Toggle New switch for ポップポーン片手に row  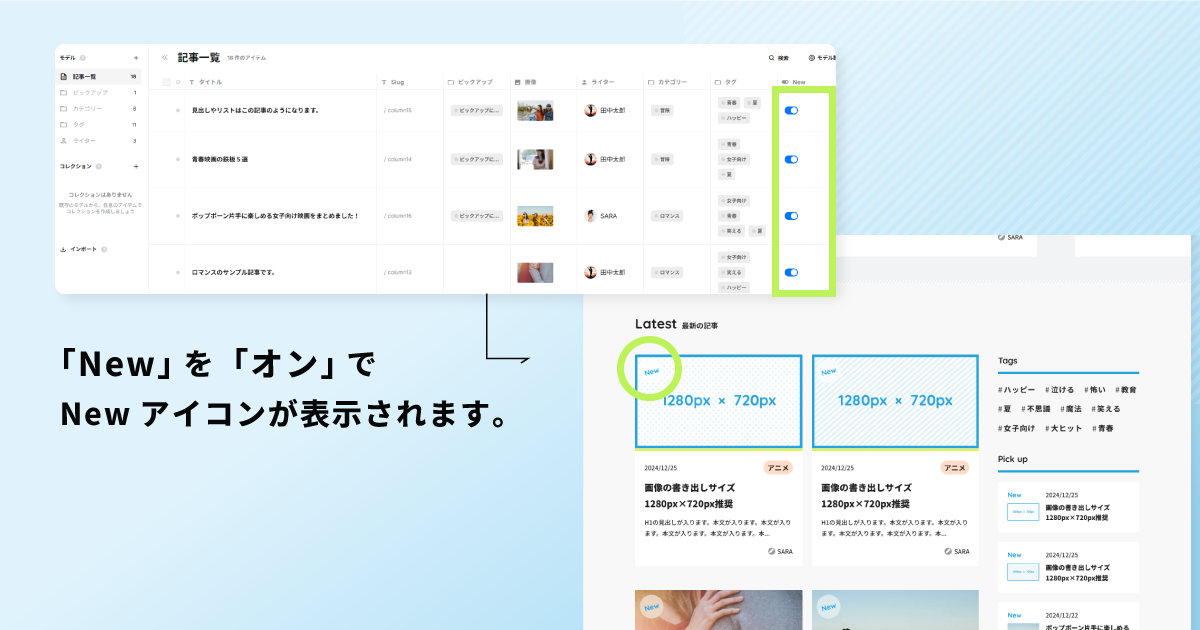coord(792,215)
